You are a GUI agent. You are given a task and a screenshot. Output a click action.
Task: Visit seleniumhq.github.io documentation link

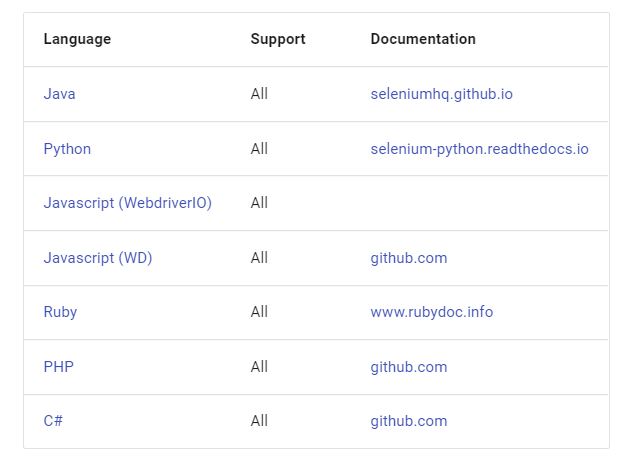[x=442, y=94]
